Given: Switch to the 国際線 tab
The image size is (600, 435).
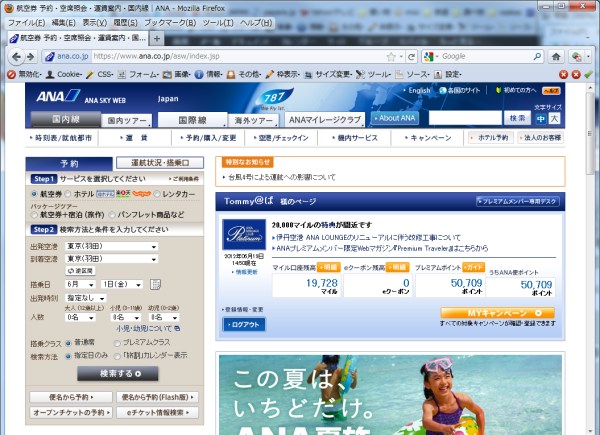Looking at the screenshot, I should point(192,120).
